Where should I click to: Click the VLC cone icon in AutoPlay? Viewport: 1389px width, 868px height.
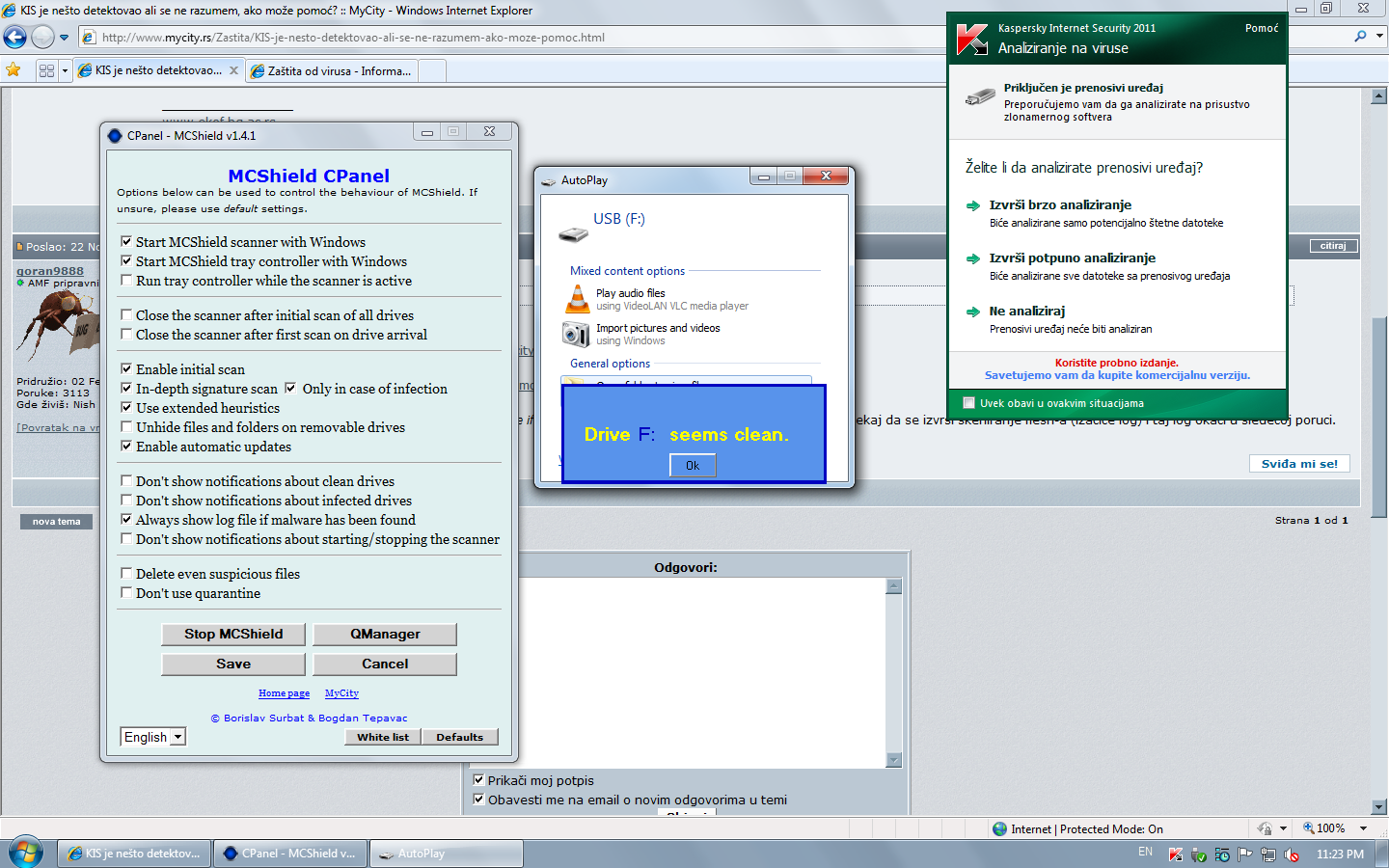click(577, 299)
